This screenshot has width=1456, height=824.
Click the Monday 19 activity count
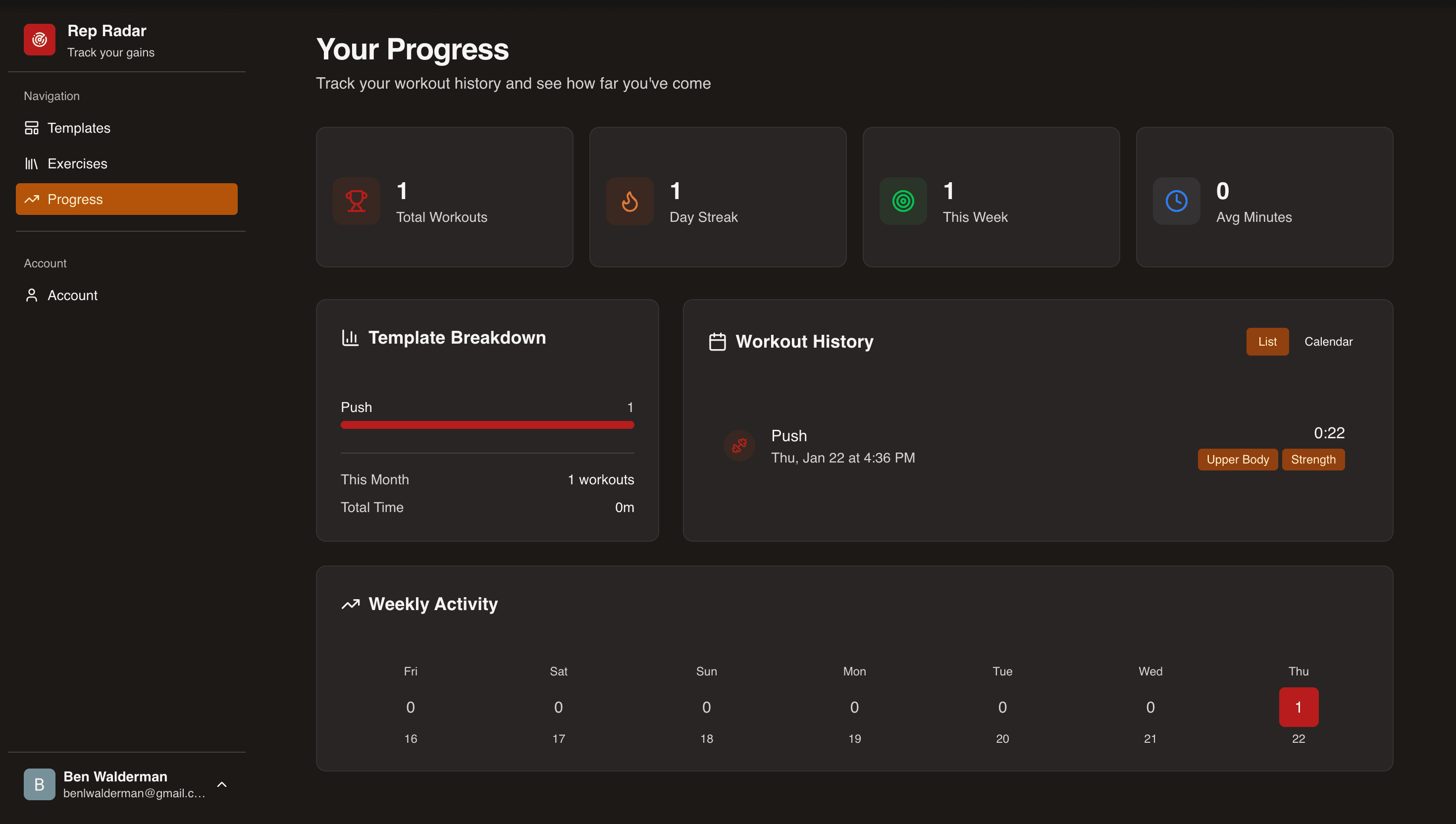(854, 707)
